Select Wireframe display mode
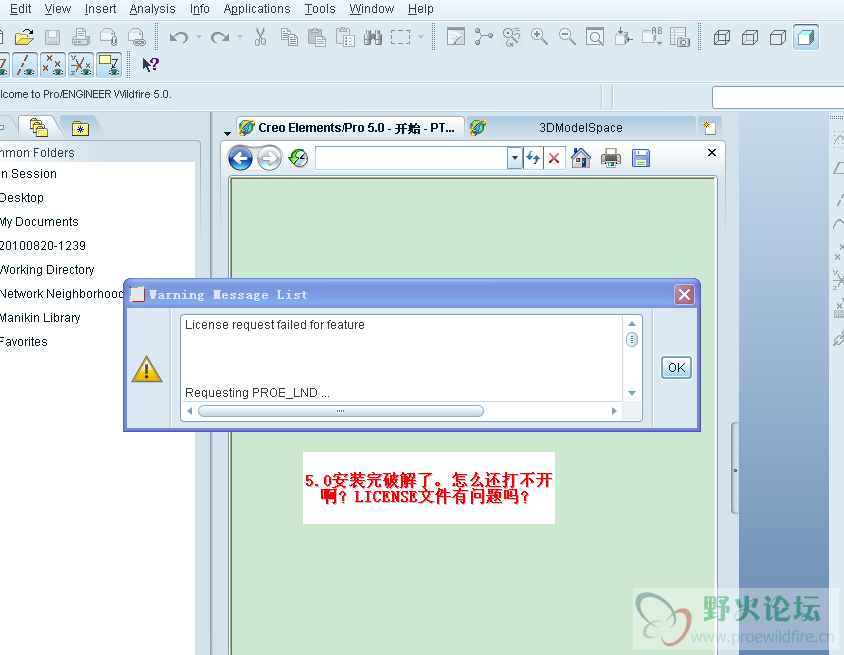This screenshot has width=844, height=655. (722, 37)
